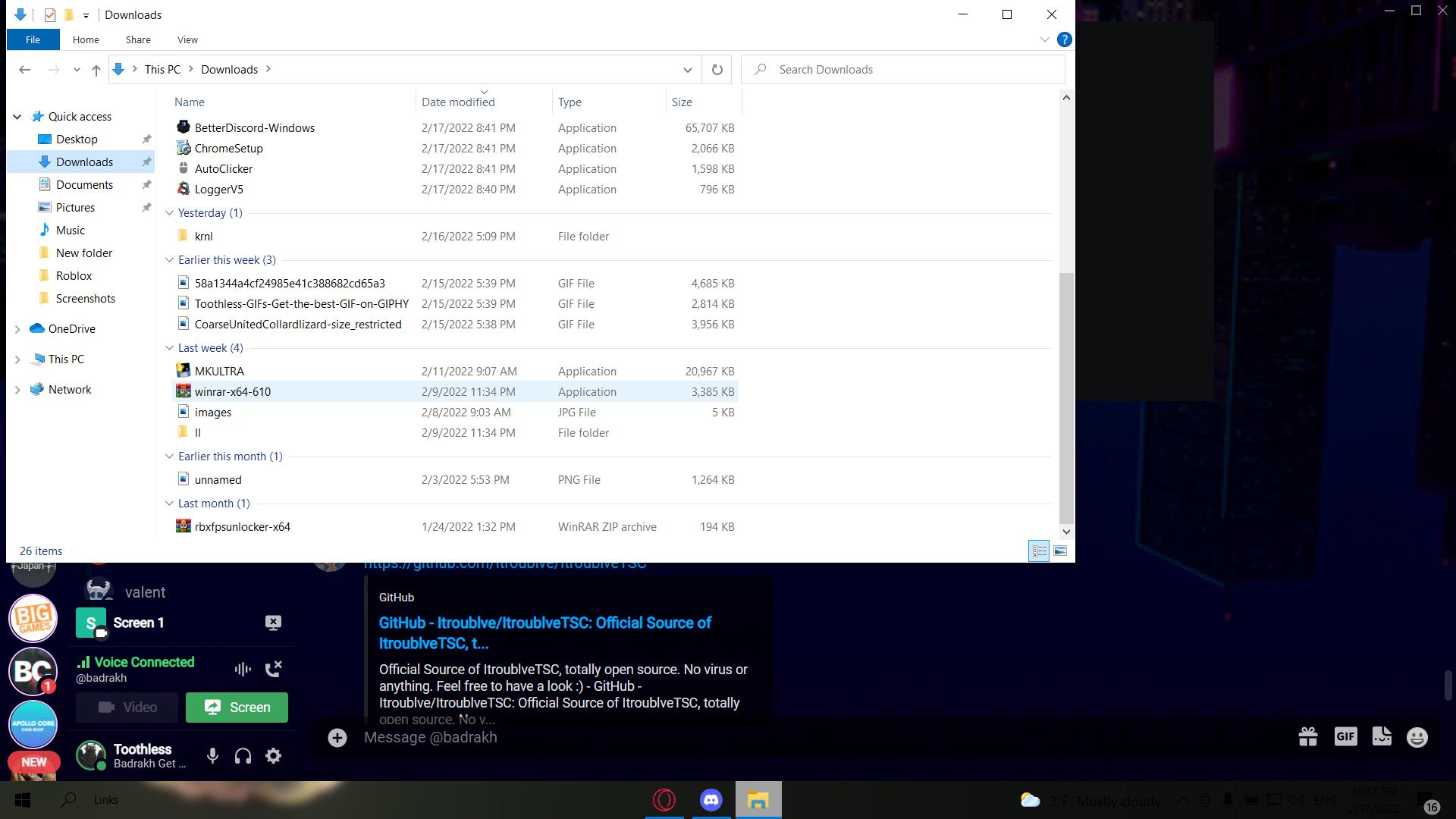The image size is (1456, 819).
Task: Switch to large icons view toggle
Action: (1060, 551)
